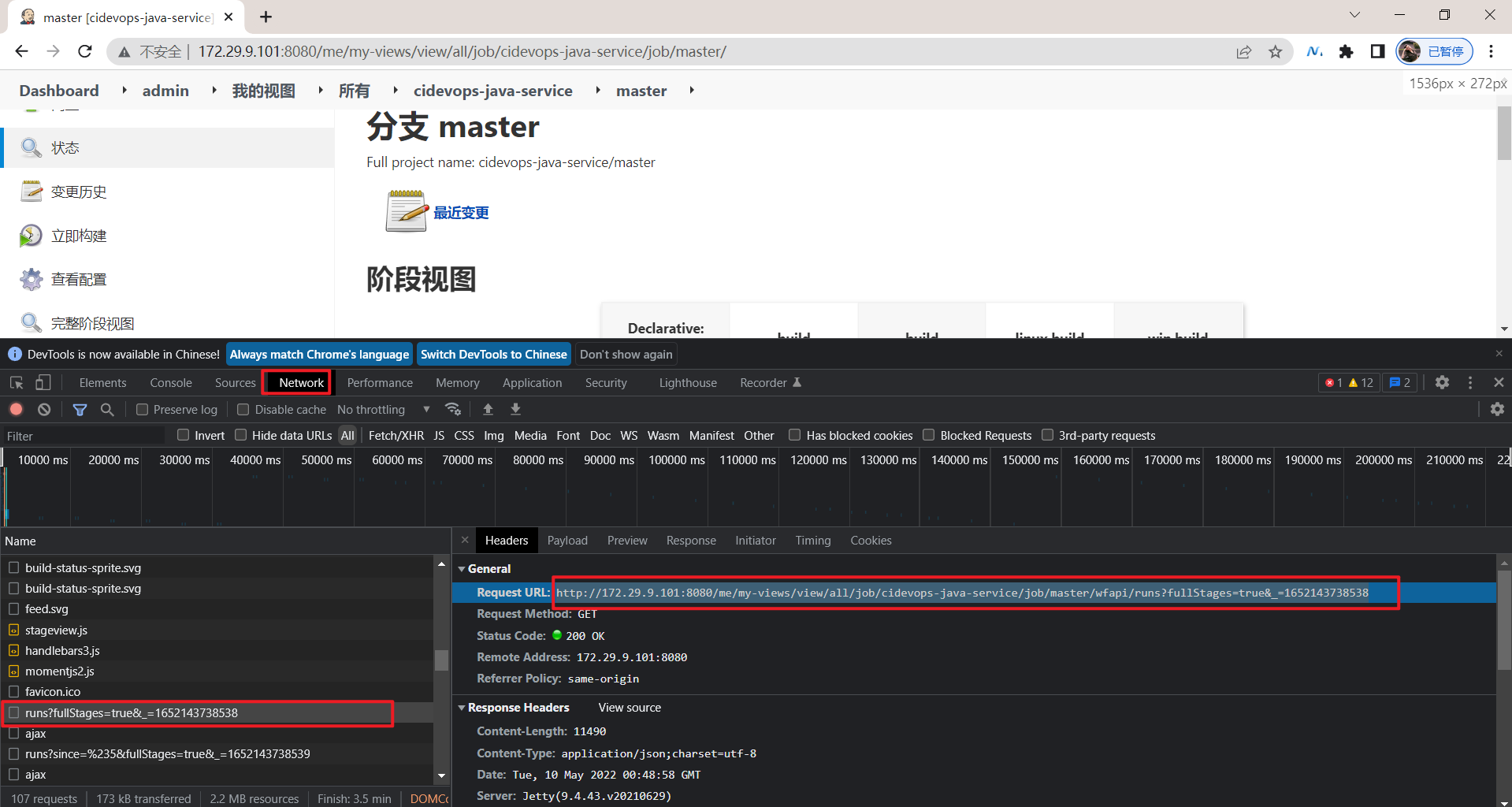
Task: Activate the DevTools inspect element picker
Action: [x=17, y=383]
